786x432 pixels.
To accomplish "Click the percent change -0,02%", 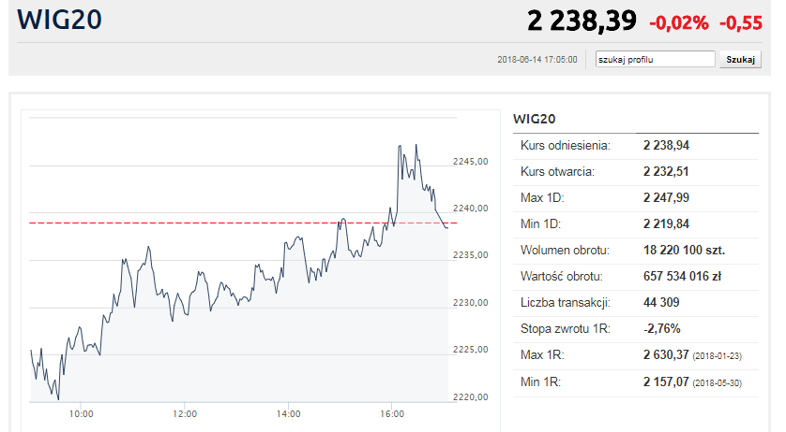I will click(x=679, y=23).
